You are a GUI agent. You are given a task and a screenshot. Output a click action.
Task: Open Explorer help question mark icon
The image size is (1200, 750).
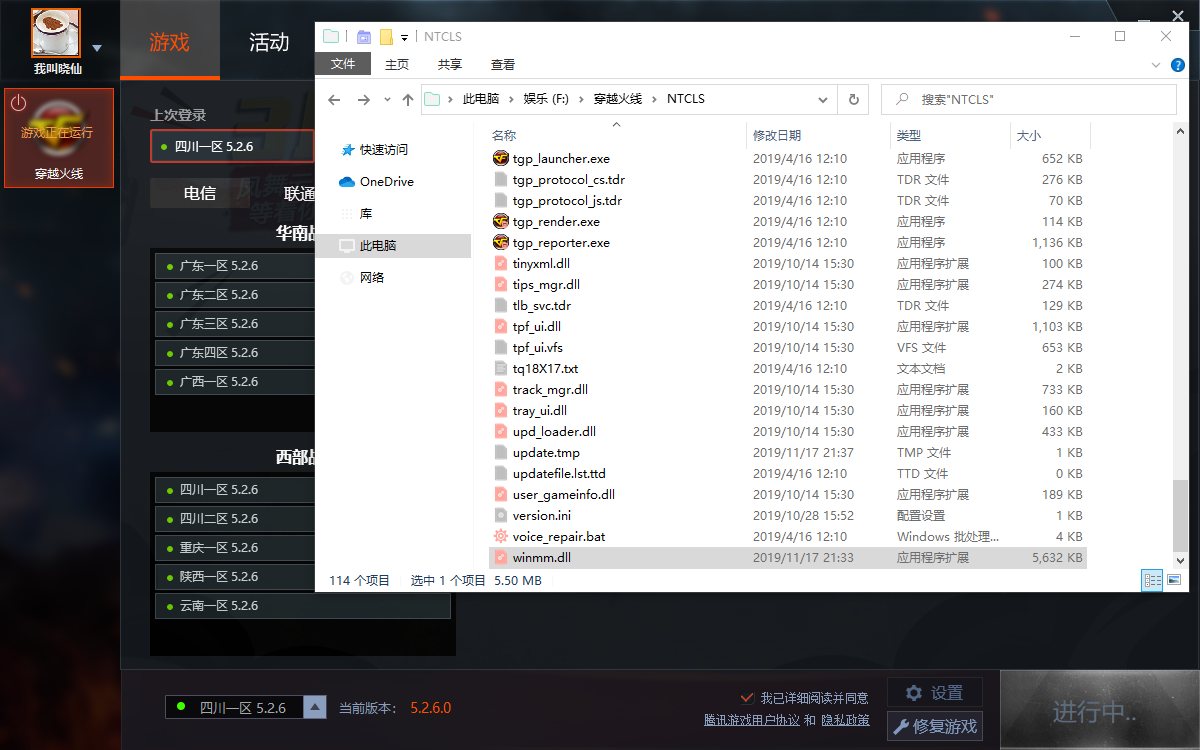[x=1177, y=64]
